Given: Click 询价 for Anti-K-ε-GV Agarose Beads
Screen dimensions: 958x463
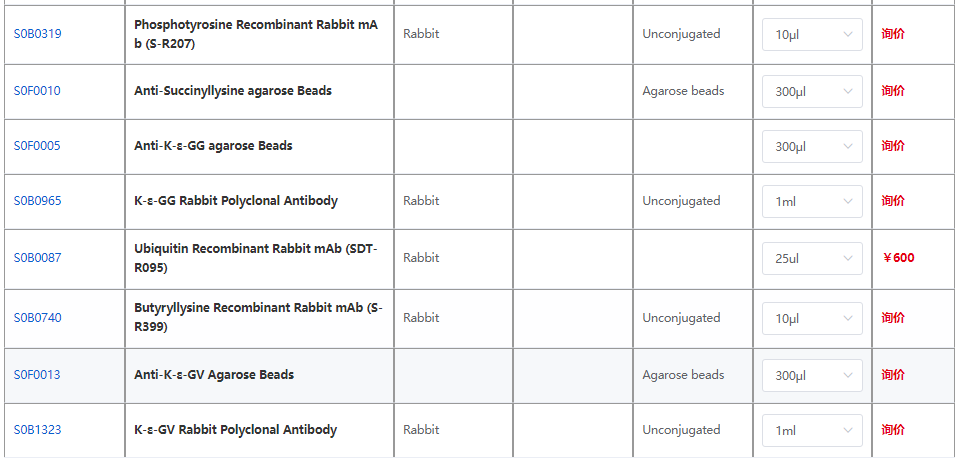Looking at the screenshot, I should 893,375.
